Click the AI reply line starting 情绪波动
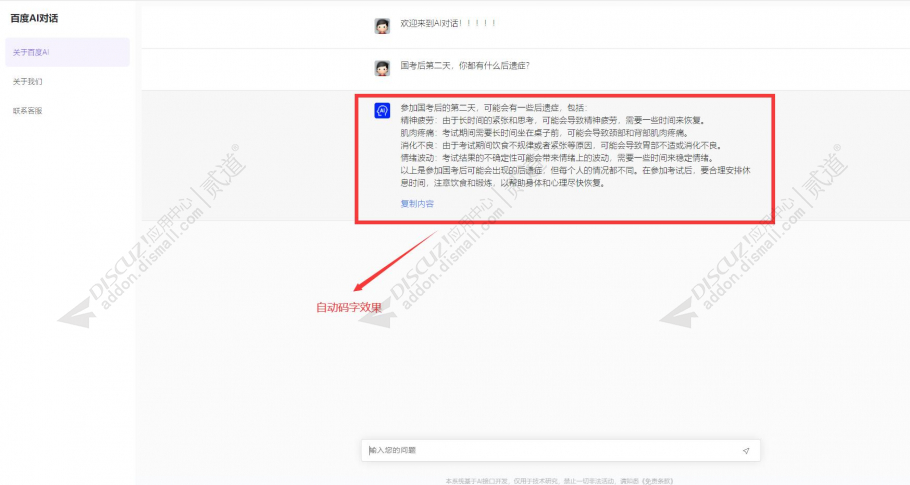Image resolution: width=910 pixels, height=485 pixels. pos(557,158)
